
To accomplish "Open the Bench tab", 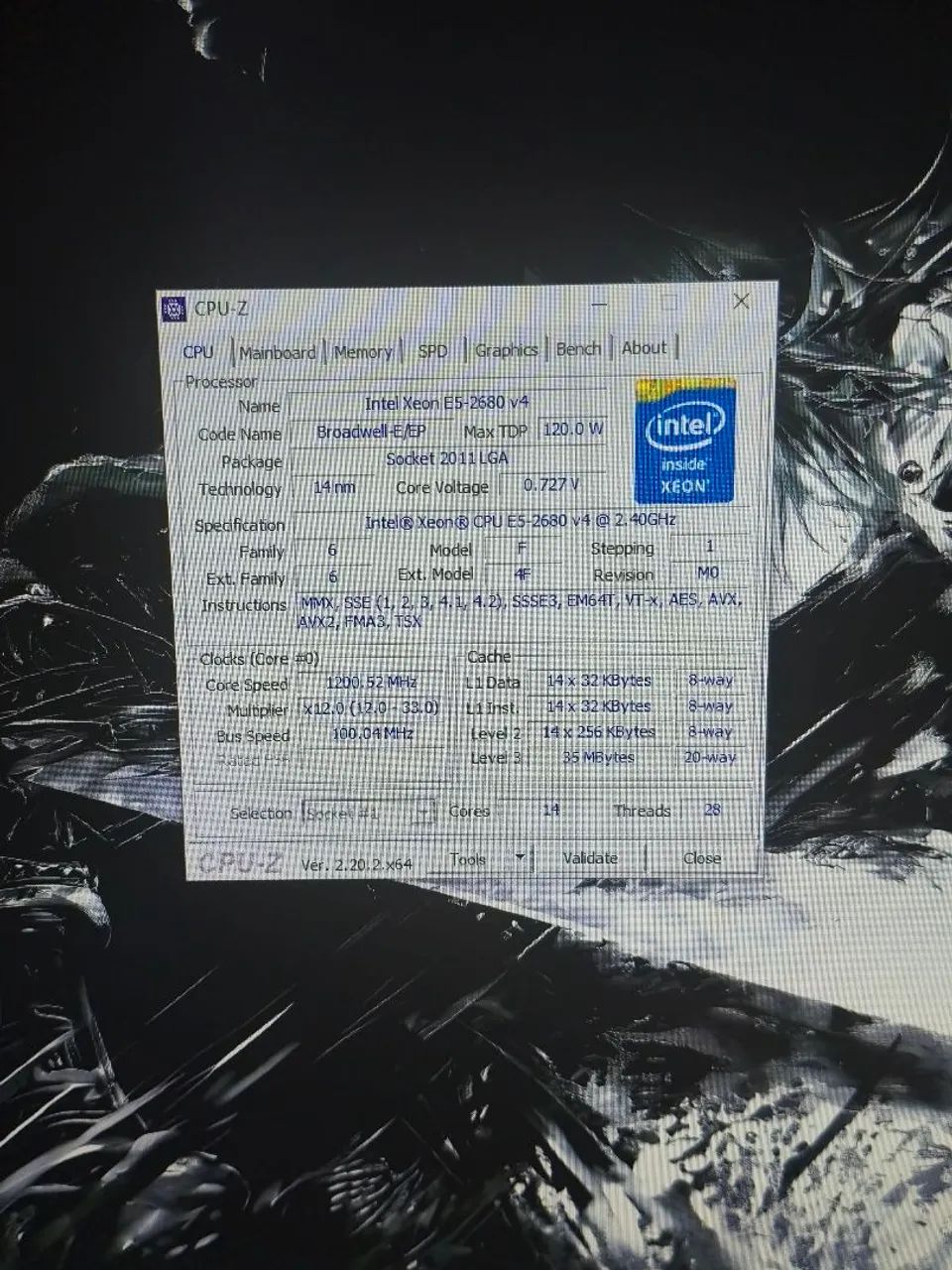I will click(578, 348).
